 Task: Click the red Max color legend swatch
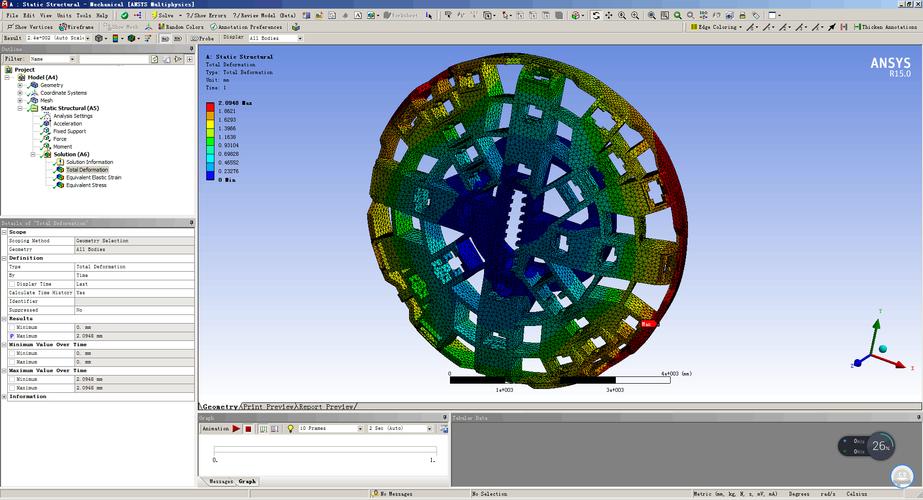[x=210, y=107]
